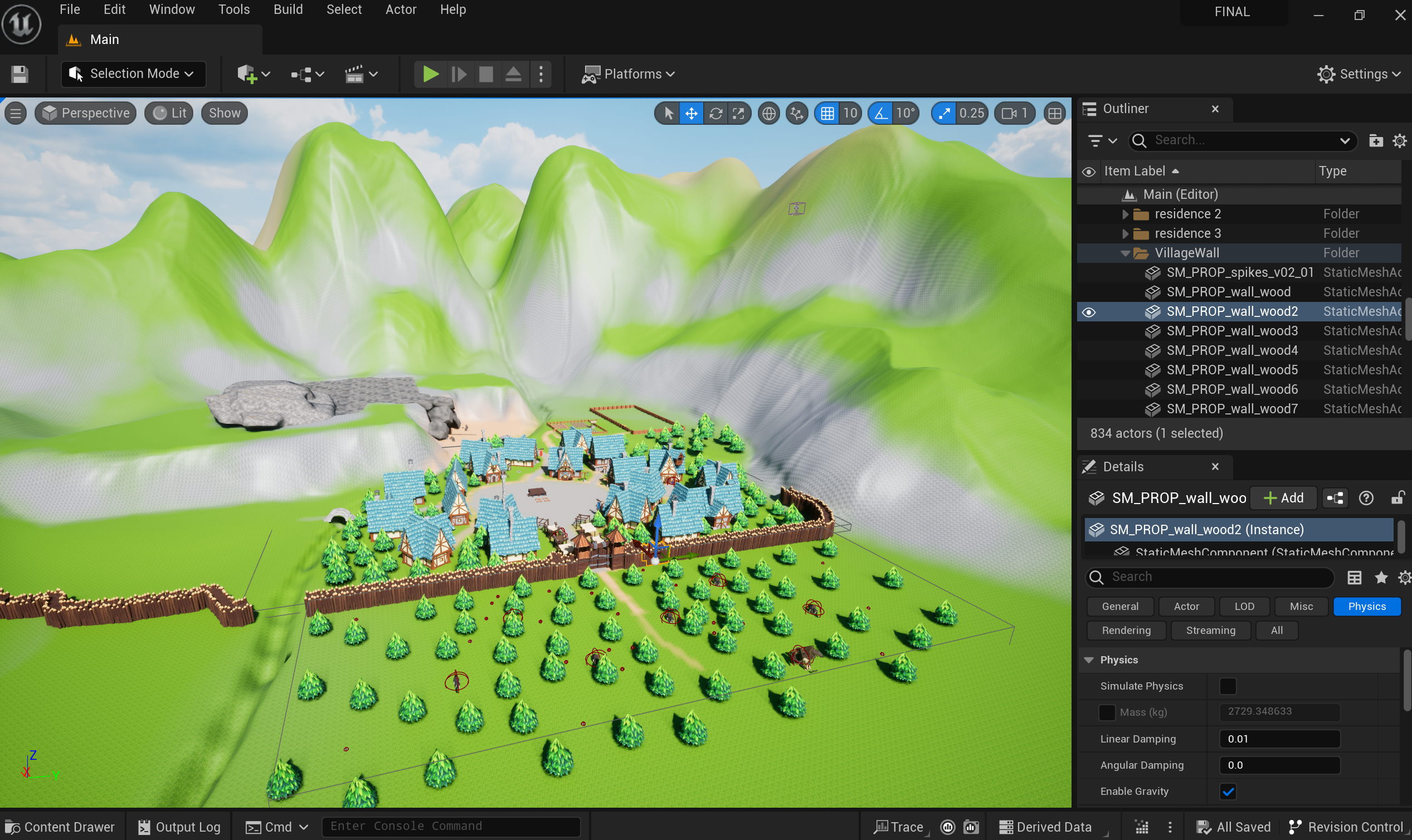Viewport: 1412px width, 840px height.
Task: Check the Mass (kg) override checkbox
Action: tap(1106, 712)
